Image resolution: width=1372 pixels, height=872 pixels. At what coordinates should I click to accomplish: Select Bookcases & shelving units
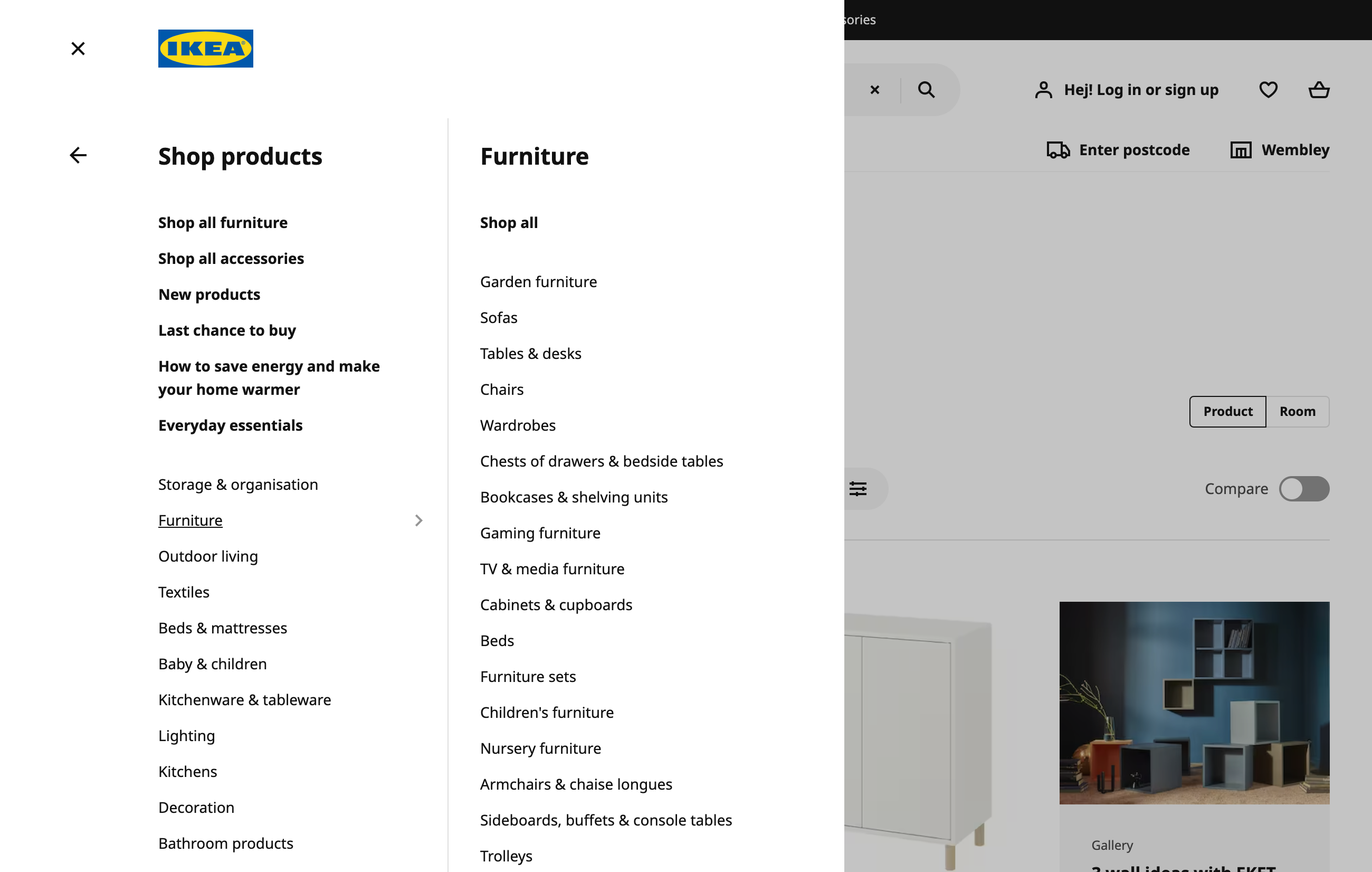click(573, 496)
